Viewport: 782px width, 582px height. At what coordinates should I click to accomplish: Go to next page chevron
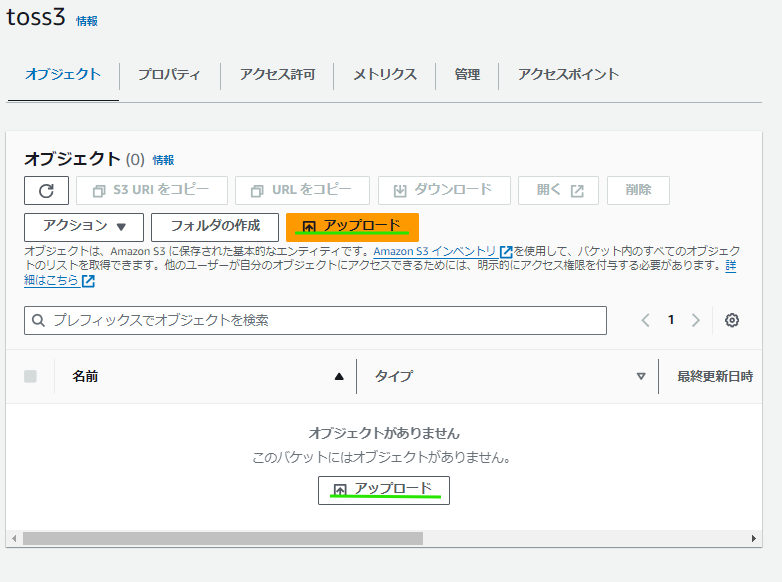click(x=696, y=320)
